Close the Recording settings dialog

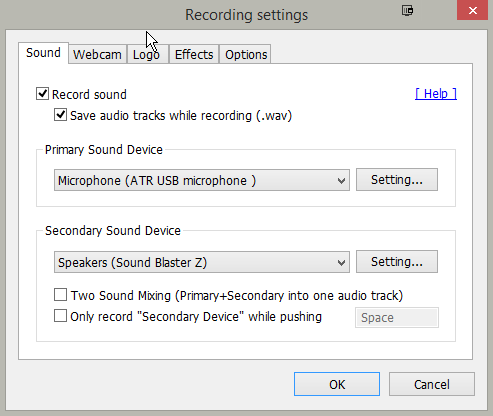click(x=472, y=10)
